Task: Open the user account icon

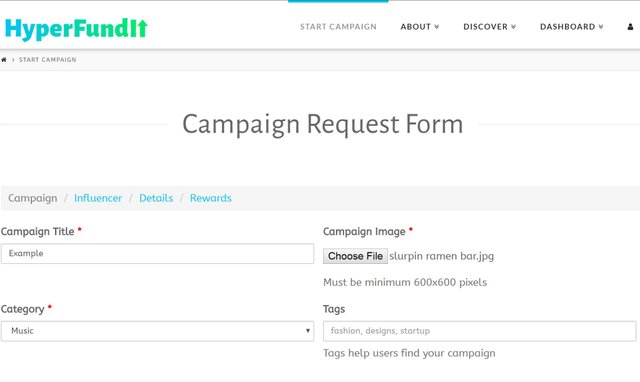Action: (x=630, y=27)
